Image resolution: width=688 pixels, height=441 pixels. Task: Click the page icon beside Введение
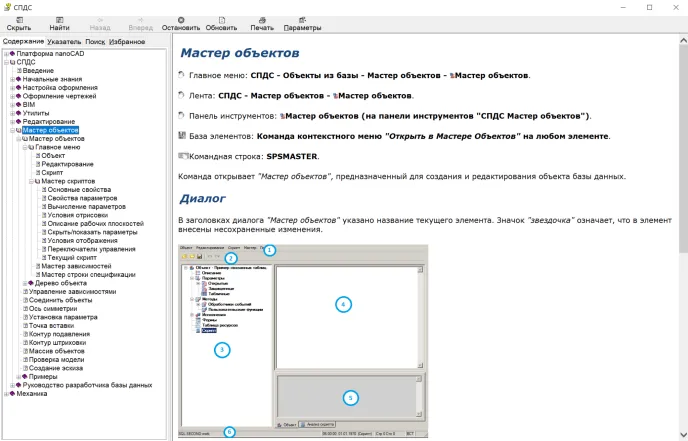click(19, 71)
